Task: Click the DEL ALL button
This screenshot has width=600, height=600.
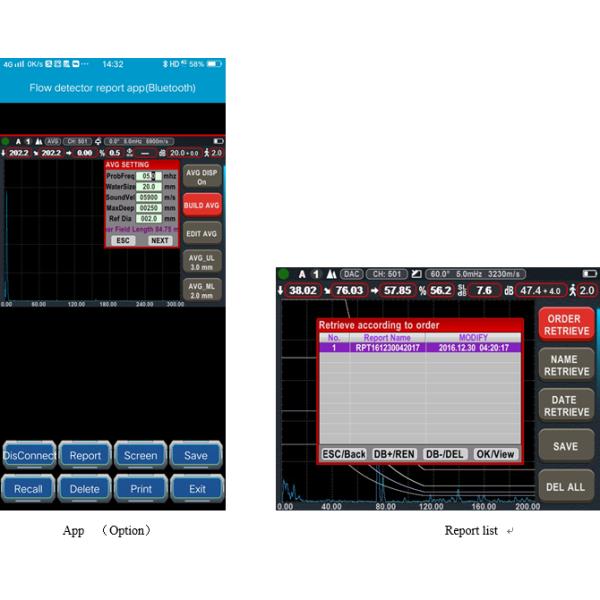Action: point(565,487)
